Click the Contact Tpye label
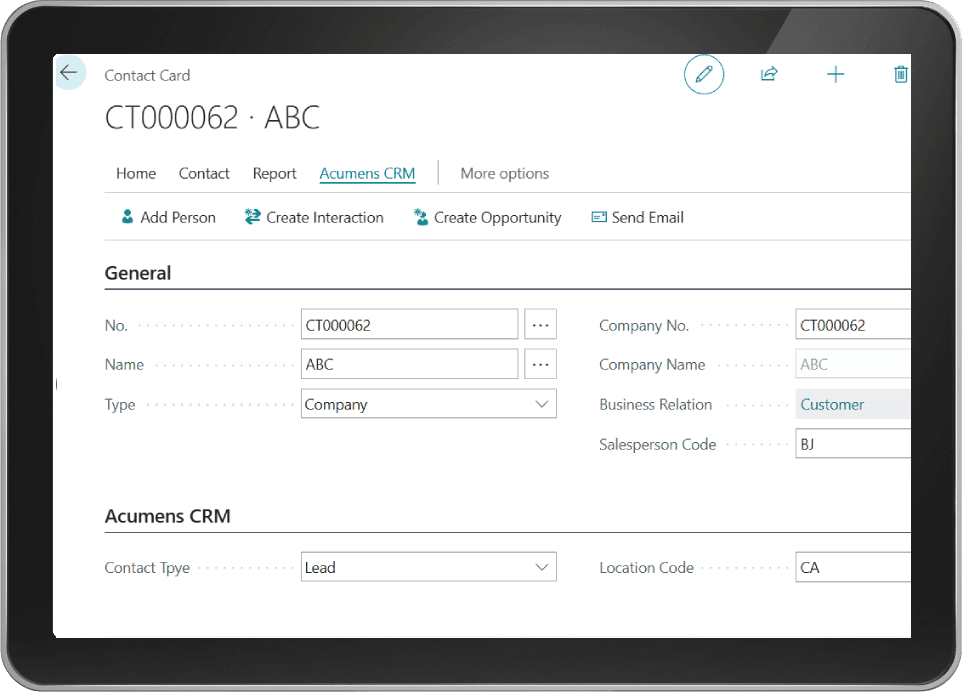The image size is (963, 692). (147, 568)
